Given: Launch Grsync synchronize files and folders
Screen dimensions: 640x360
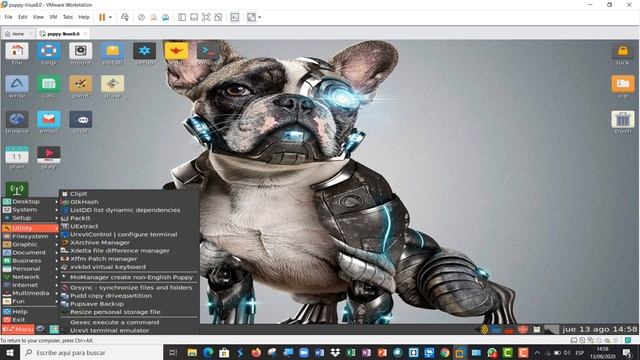Looking at the screenshot, I should tap(129, 287).
